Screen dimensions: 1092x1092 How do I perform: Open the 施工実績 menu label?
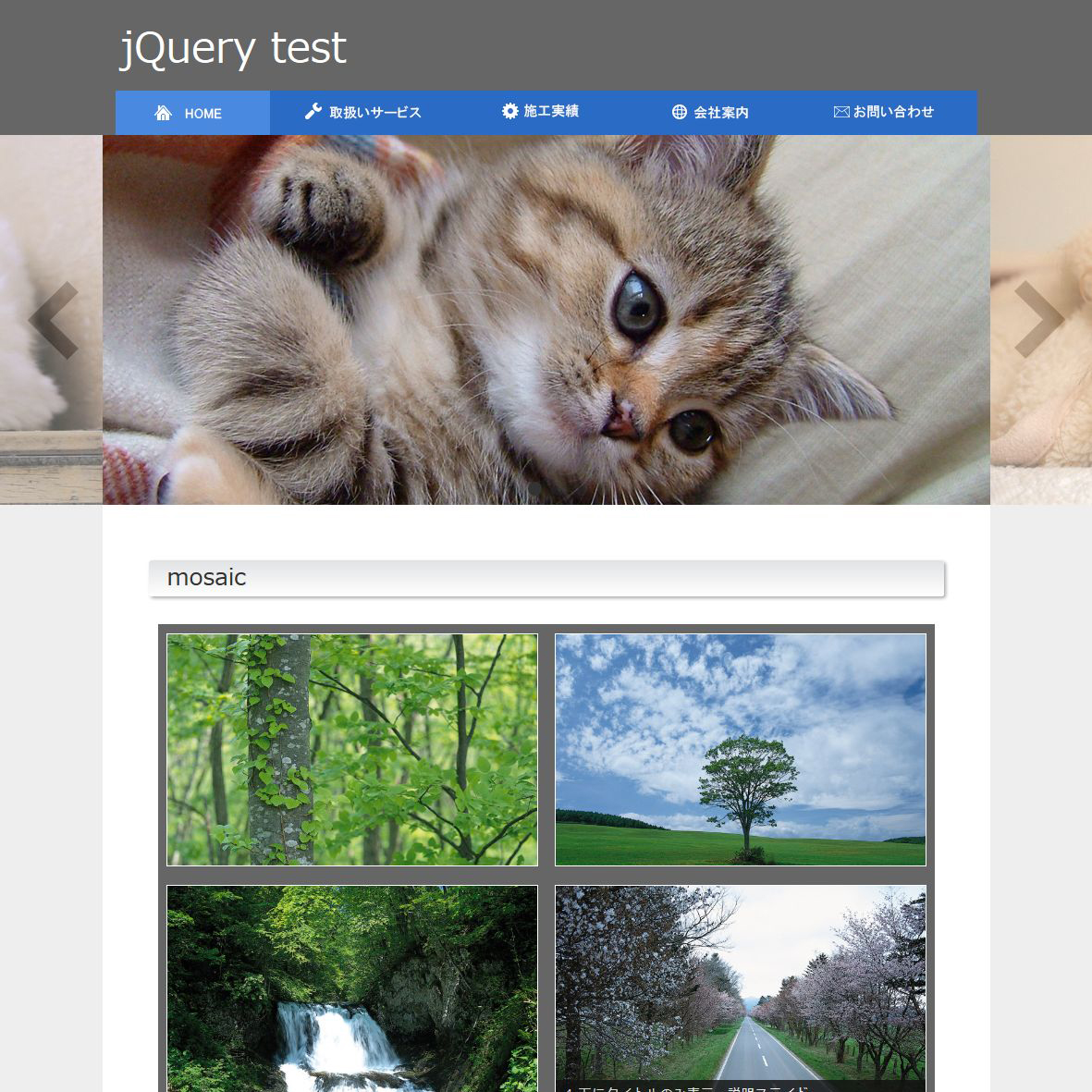coord(551,112)
